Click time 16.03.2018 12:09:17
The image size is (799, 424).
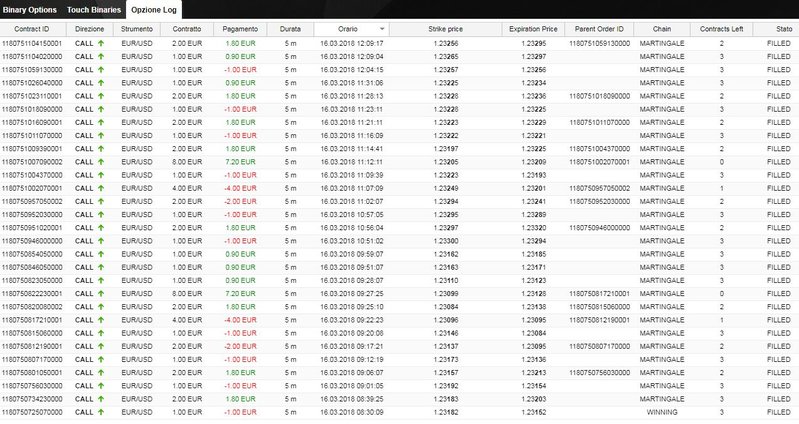(x=352, y=43)
